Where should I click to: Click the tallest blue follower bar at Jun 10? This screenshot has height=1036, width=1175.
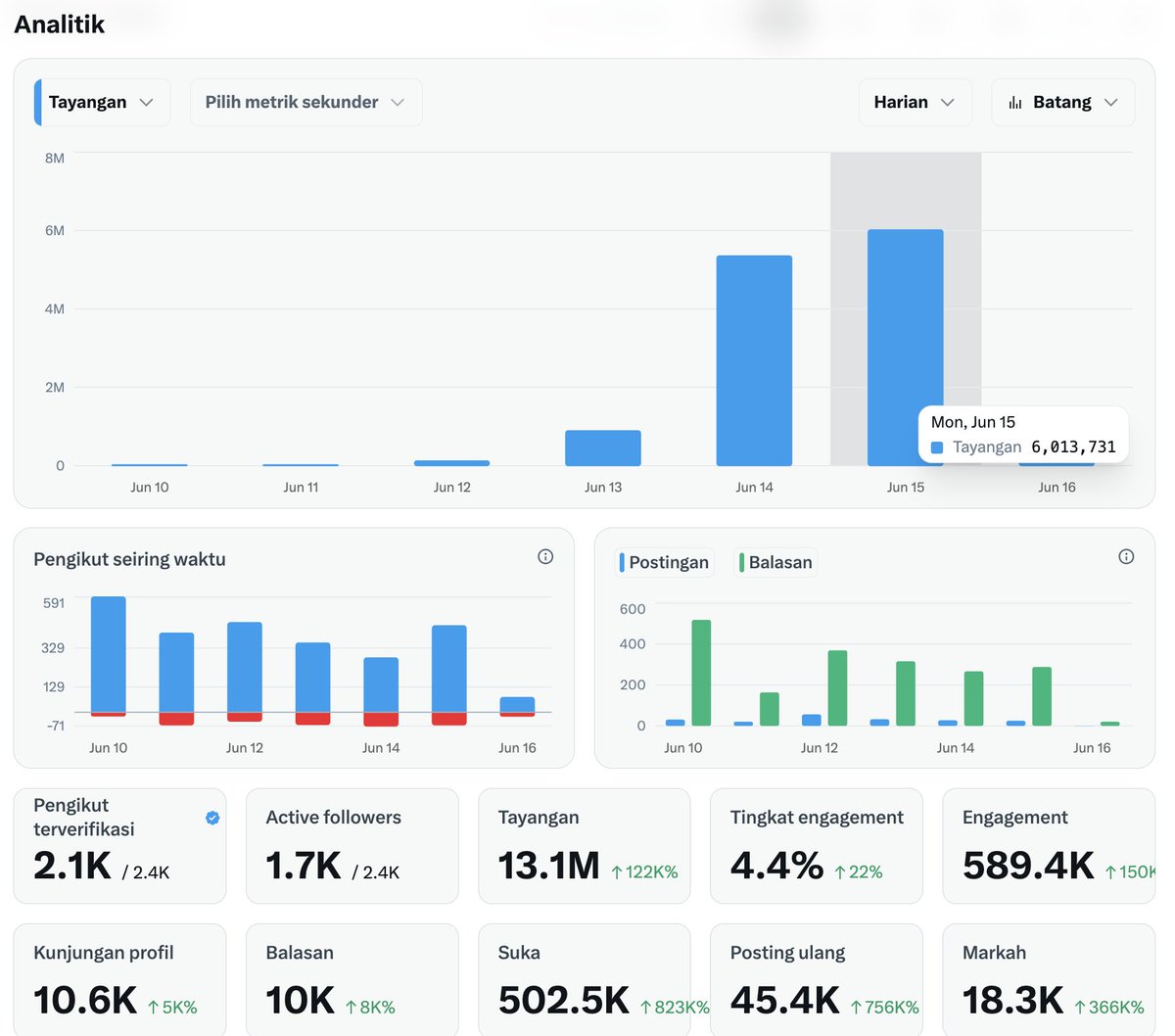[x=108, y=654]
